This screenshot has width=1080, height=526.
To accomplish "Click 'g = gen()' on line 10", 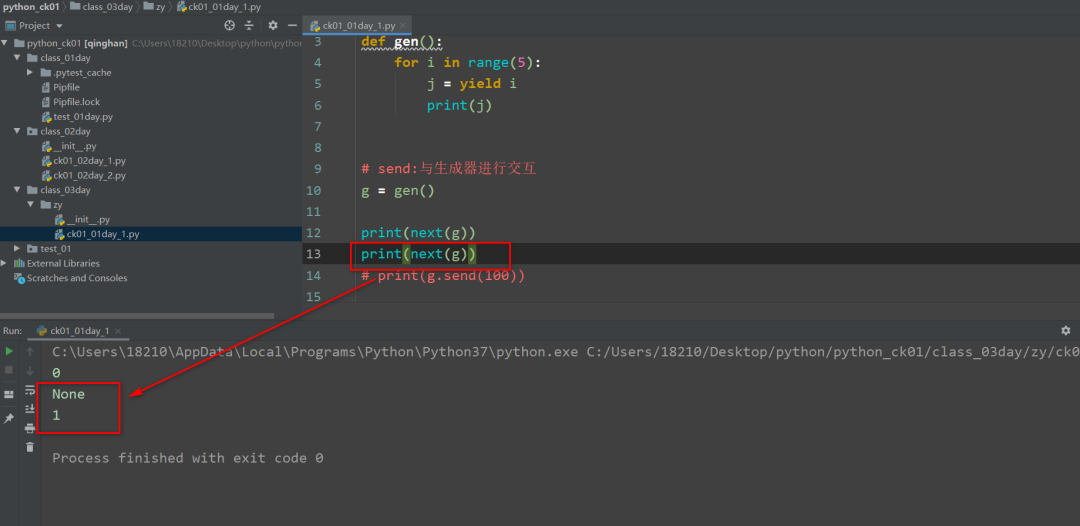I will tap(398, 190).
